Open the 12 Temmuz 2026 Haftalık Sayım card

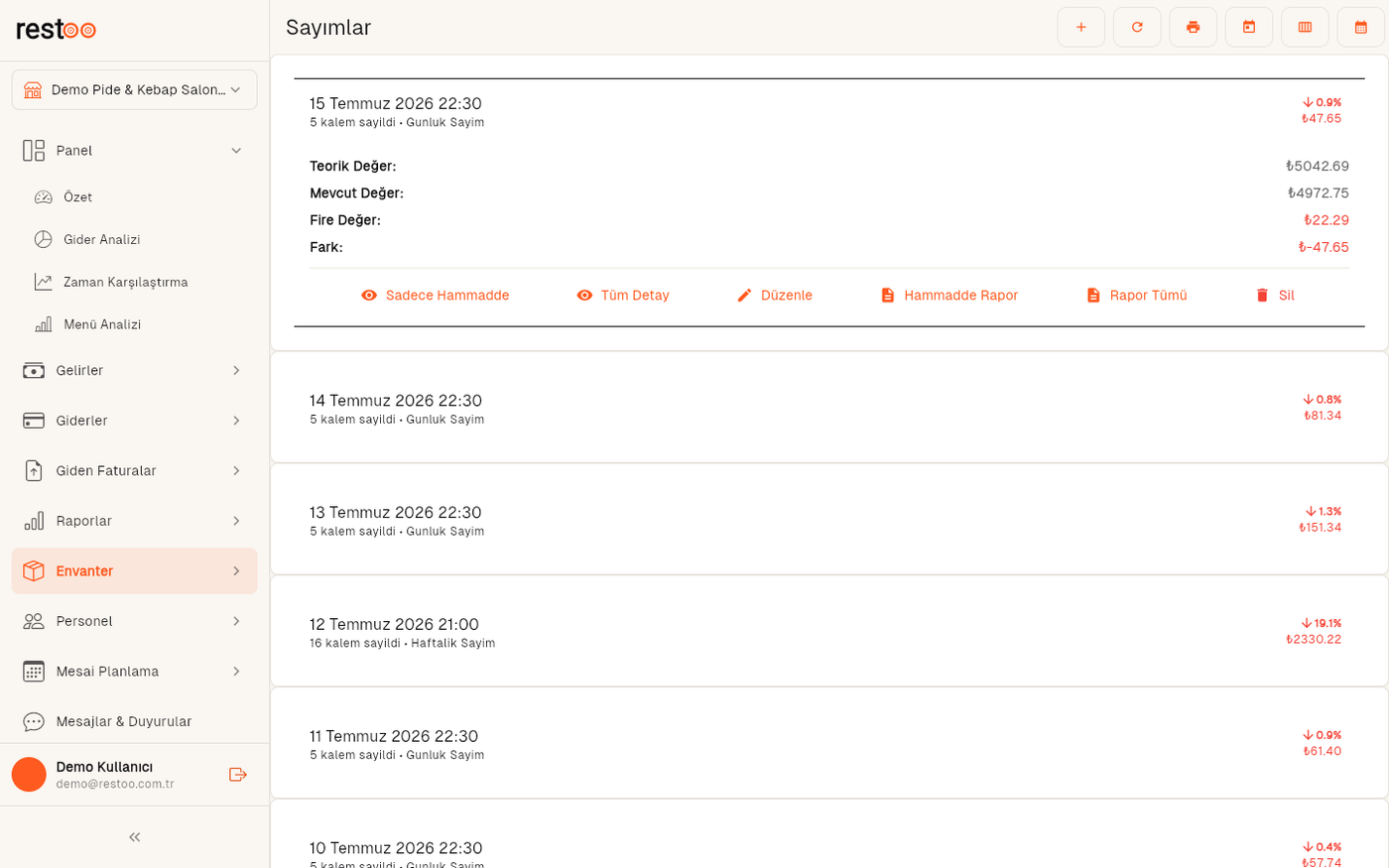click(x=829, y=631)
